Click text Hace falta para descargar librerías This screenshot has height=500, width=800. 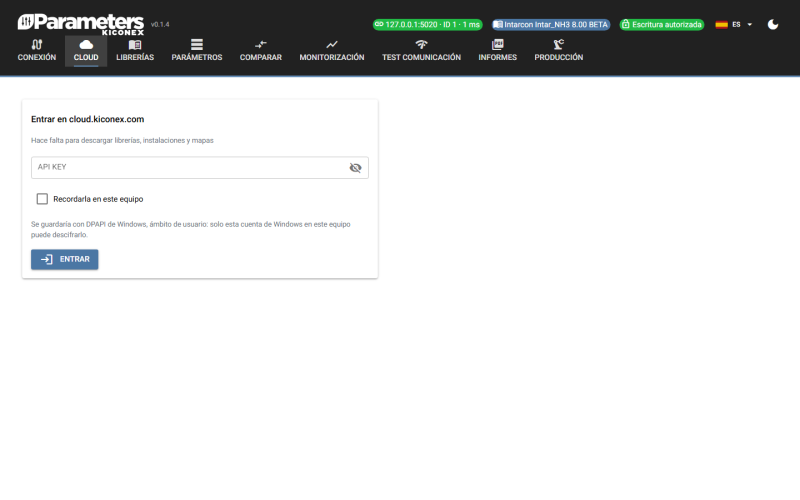(122, 140)
